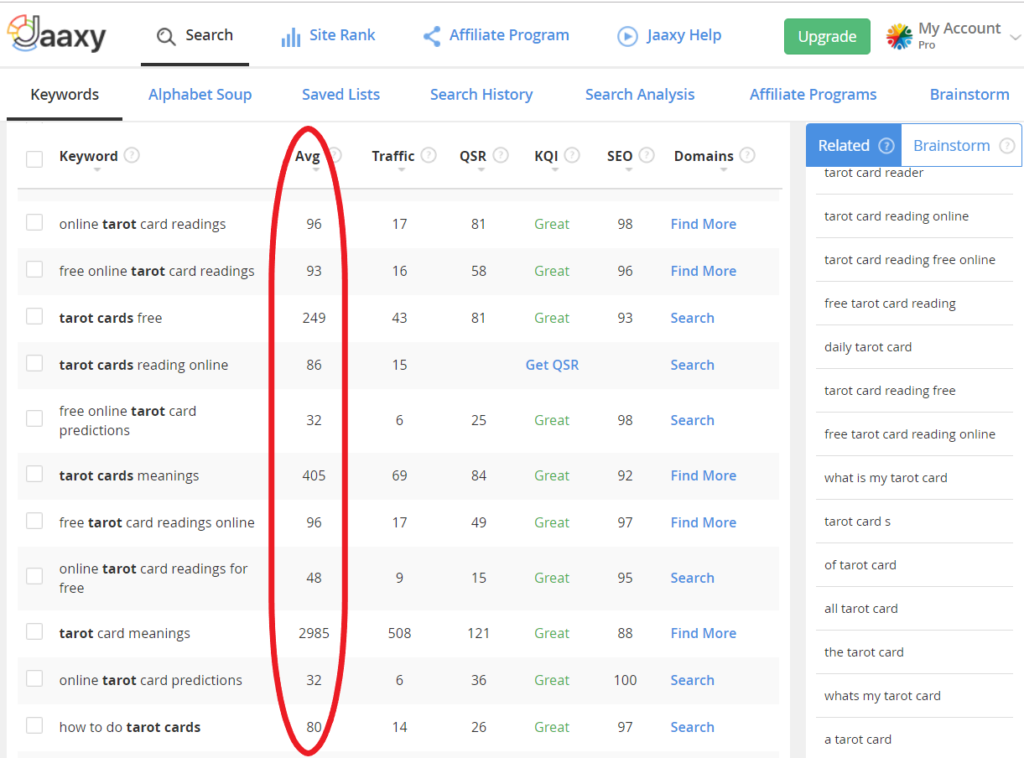Image resolution: width=1024 pixels, height=758 pixels.
Task: Open the help tooltip beside the Domains header
Action: (748, 155)
